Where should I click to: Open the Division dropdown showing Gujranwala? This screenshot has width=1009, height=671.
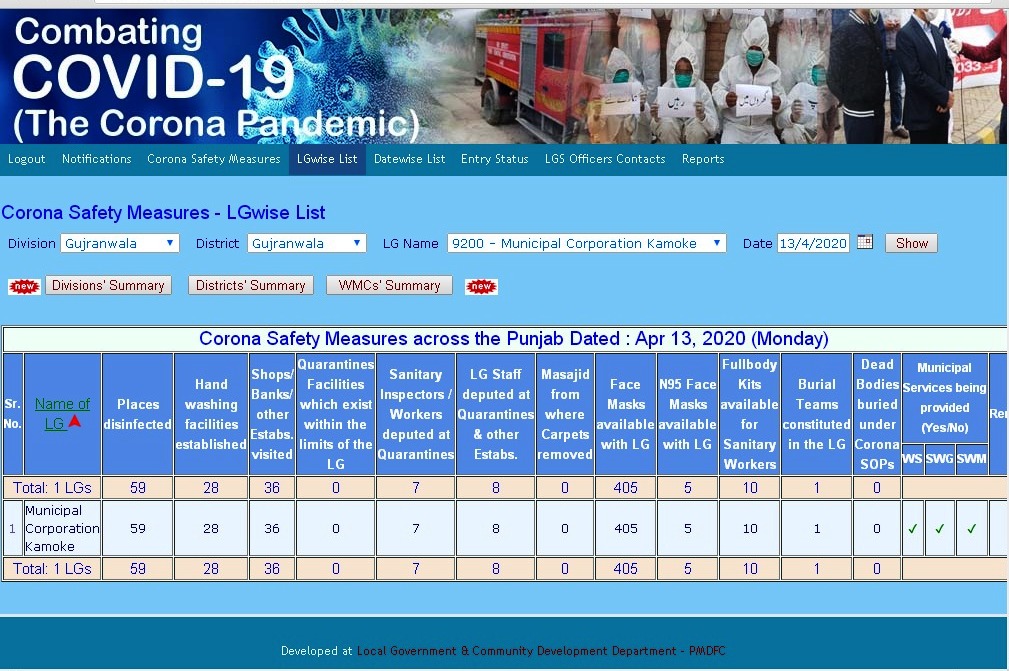pos(120,243)
